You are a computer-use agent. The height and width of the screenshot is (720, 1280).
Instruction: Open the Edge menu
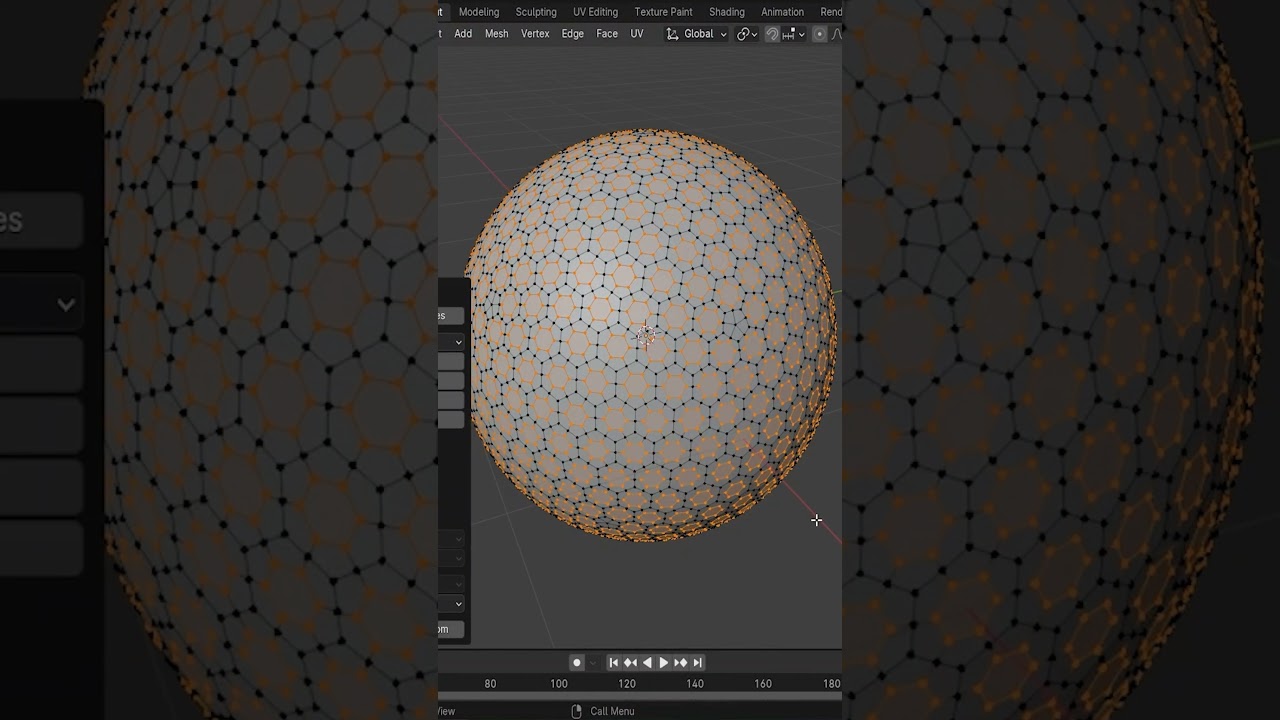(x=573, y=34)
